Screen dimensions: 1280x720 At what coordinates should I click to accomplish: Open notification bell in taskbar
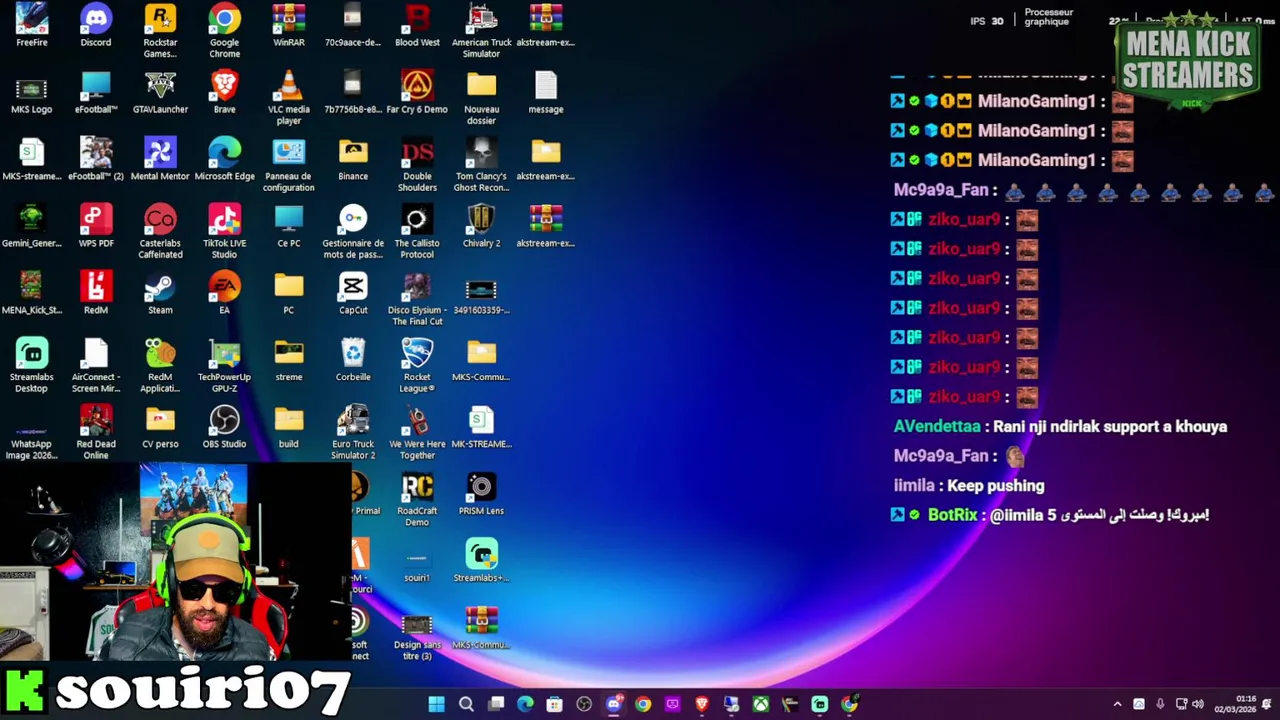[1267, 704]
